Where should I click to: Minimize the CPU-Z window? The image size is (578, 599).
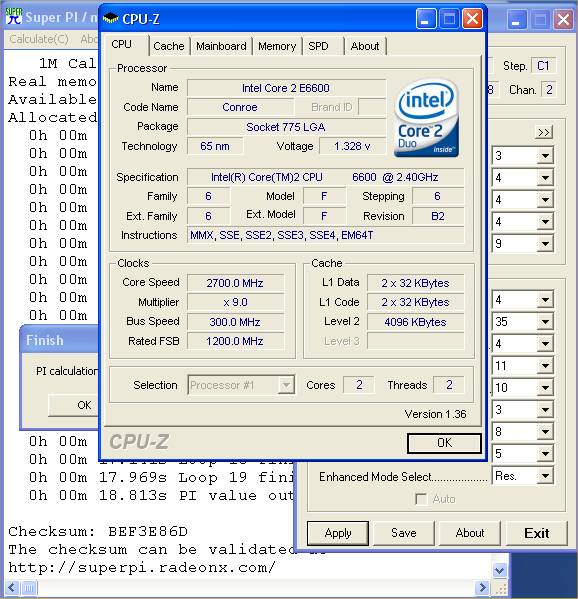pos(426,19)
